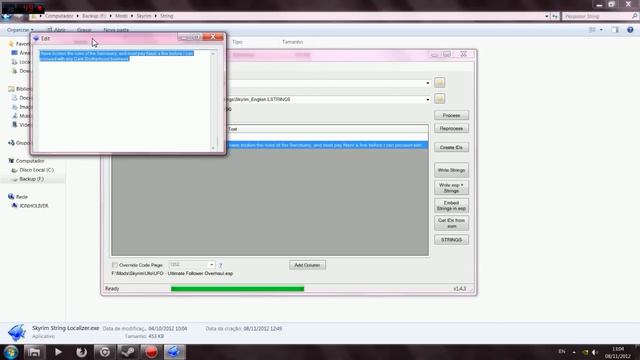Click the change view icon in Explorer

(592, 30)
